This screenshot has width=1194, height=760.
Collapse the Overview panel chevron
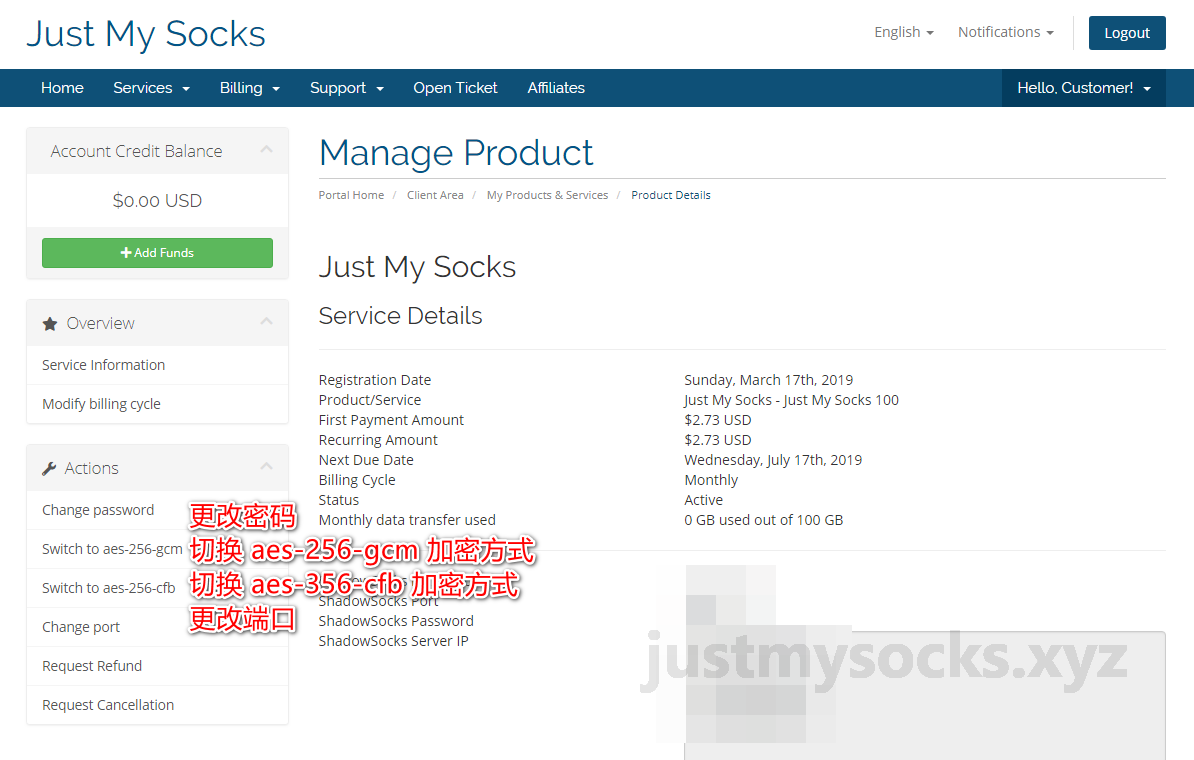(266, 322)
